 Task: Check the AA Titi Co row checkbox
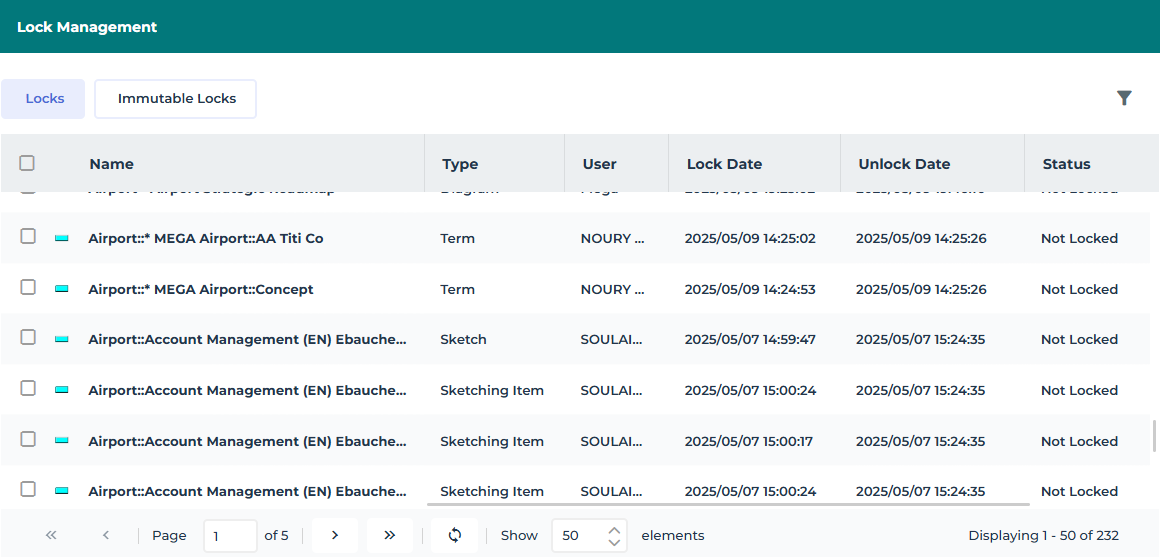28,237
